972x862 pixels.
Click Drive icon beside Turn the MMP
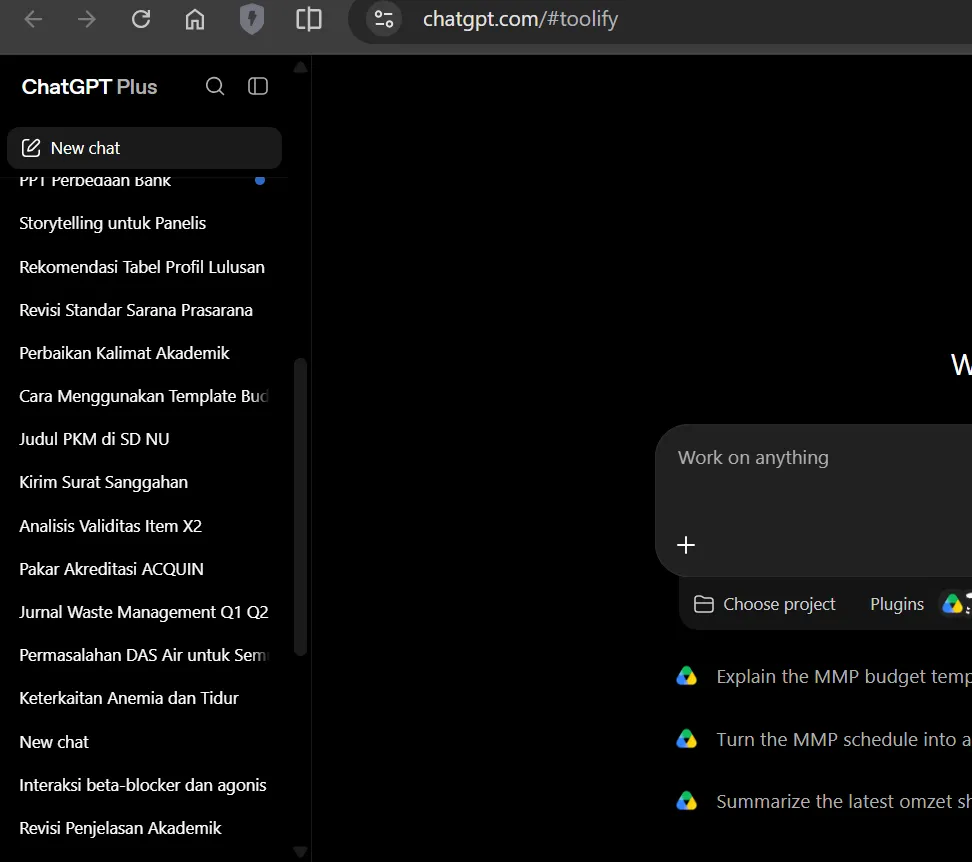pyautogui.click(x=686, y=739)
